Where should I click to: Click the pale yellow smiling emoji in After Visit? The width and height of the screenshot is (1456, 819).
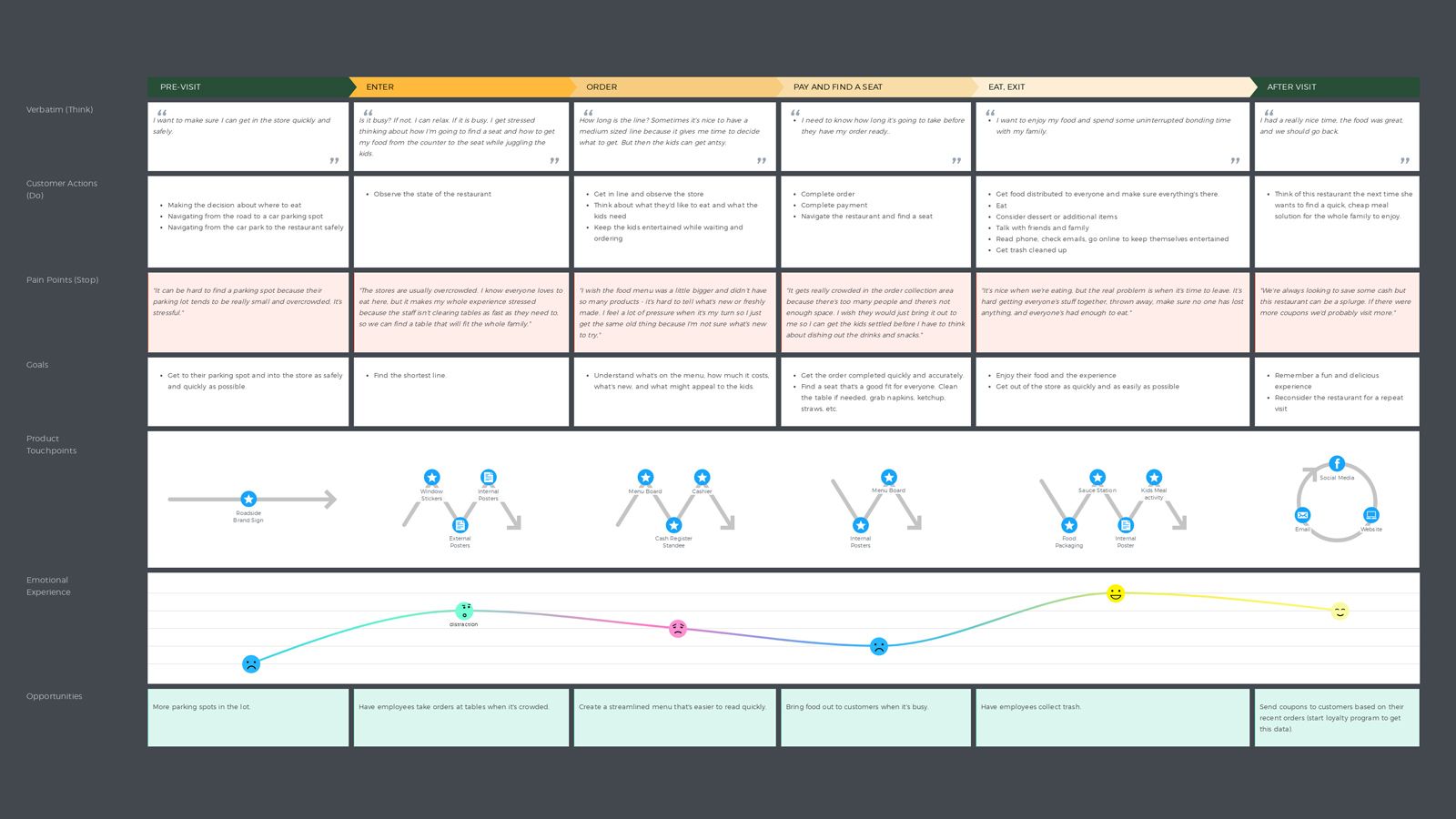click(1340, 611)
